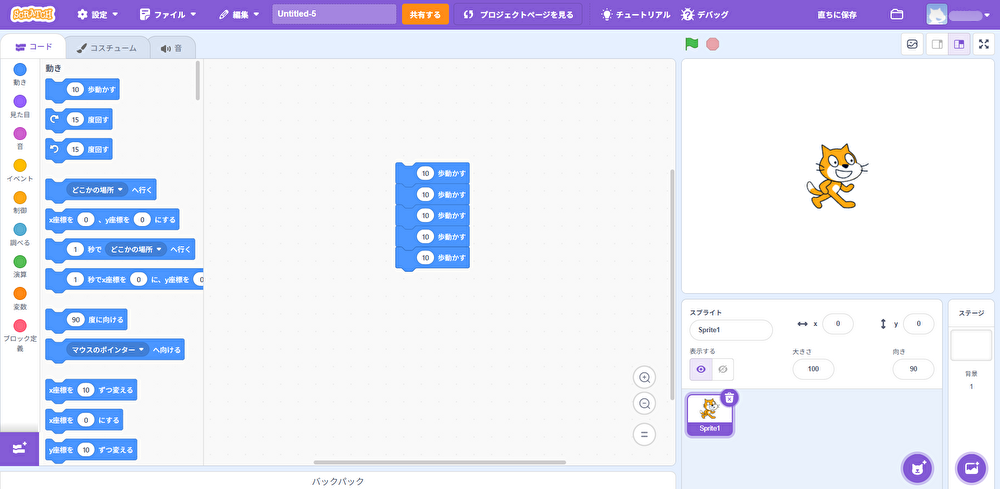Click the x座標を 0、y座標を 0 にする block

click(x=112, y=220)
